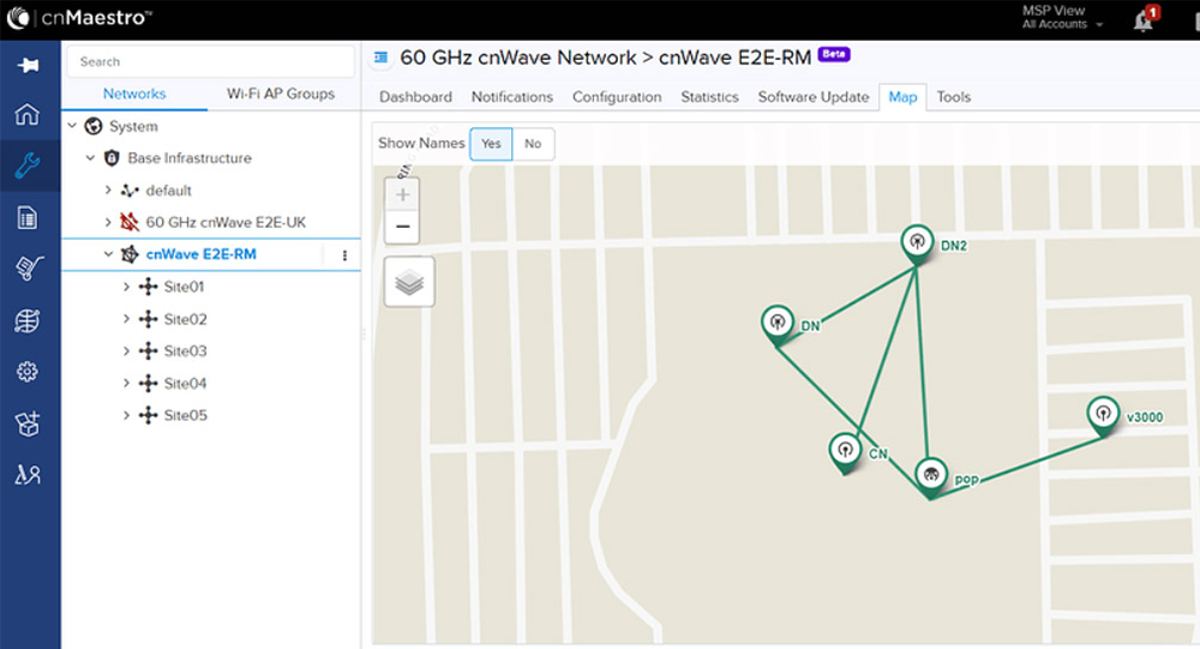The height and width of the screenshot is (649, 1200).
Task: Select the DN2 node marker on map
Action: pyautogui.click(x=916, y=244)
